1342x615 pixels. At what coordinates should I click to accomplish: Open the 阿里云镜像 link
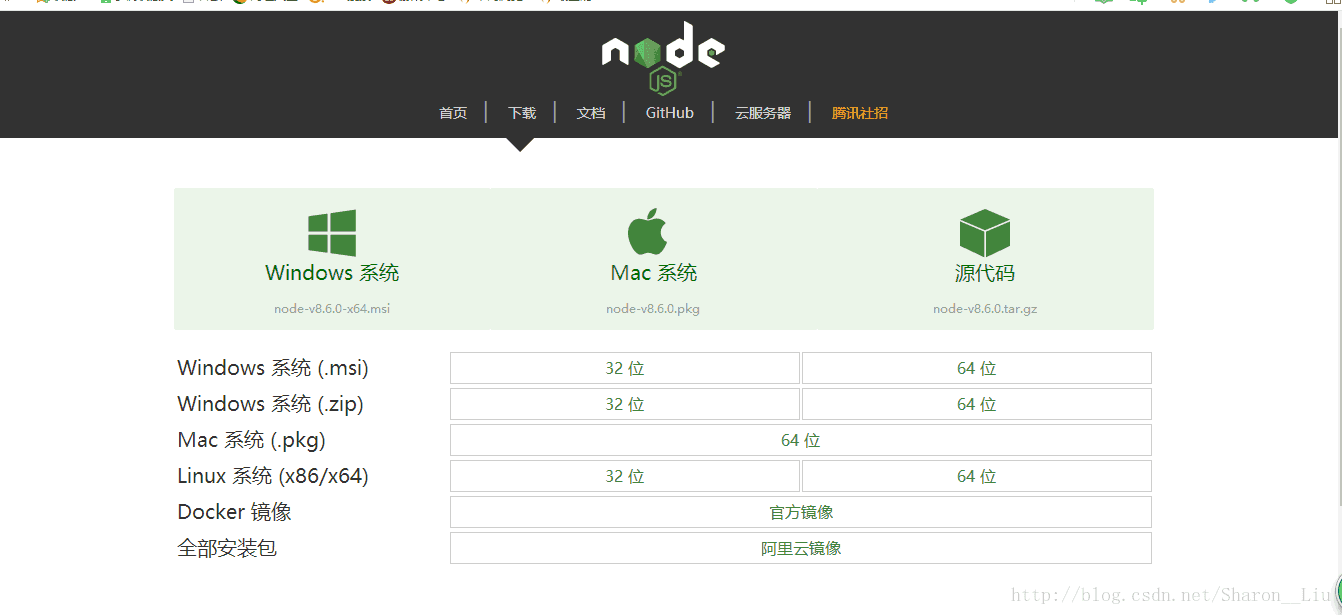(x=801, y=548)
